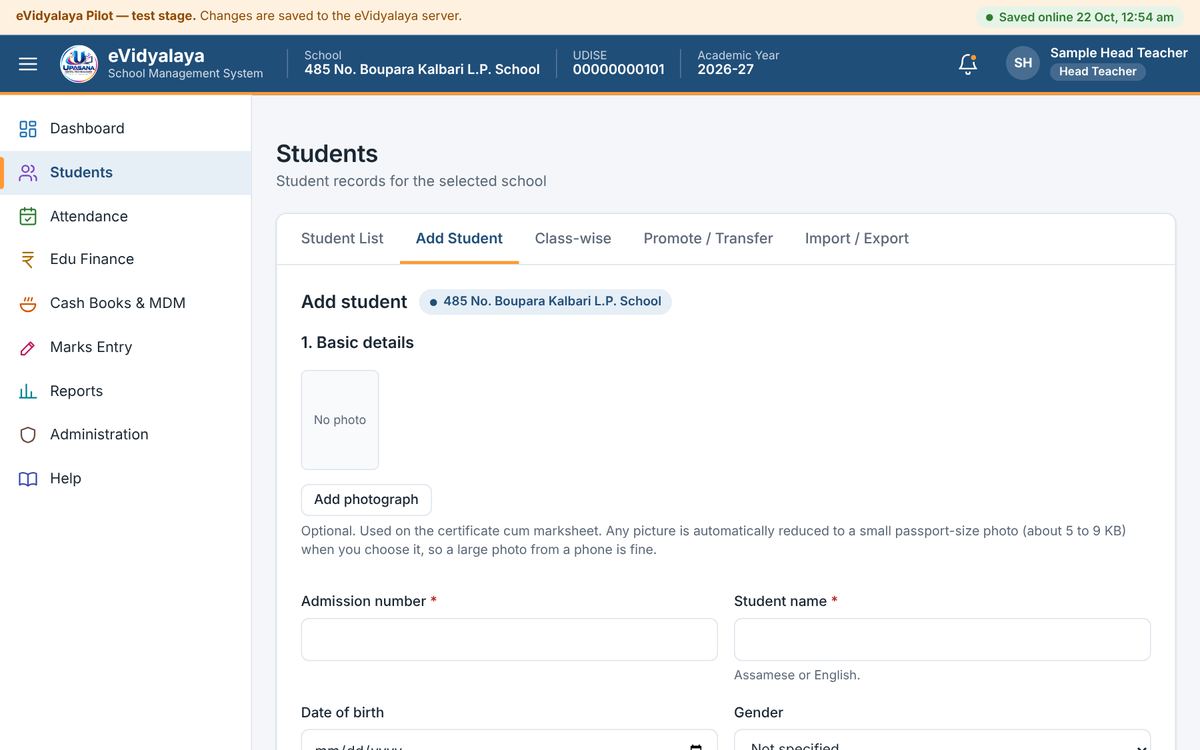This screenshot has height=750, width=1200.
Task: Open Help section
Action: (x=126, y=478)
